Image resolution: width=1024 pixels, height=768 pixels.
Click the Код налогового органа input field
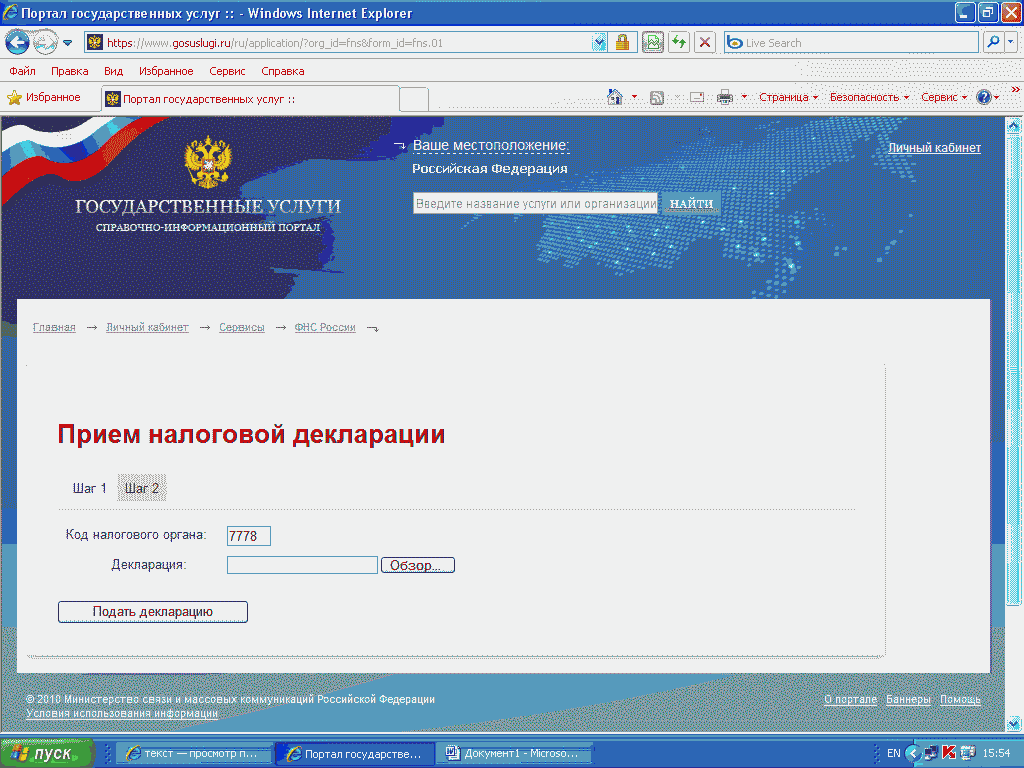pyautogui.click(x=249, y=536)
